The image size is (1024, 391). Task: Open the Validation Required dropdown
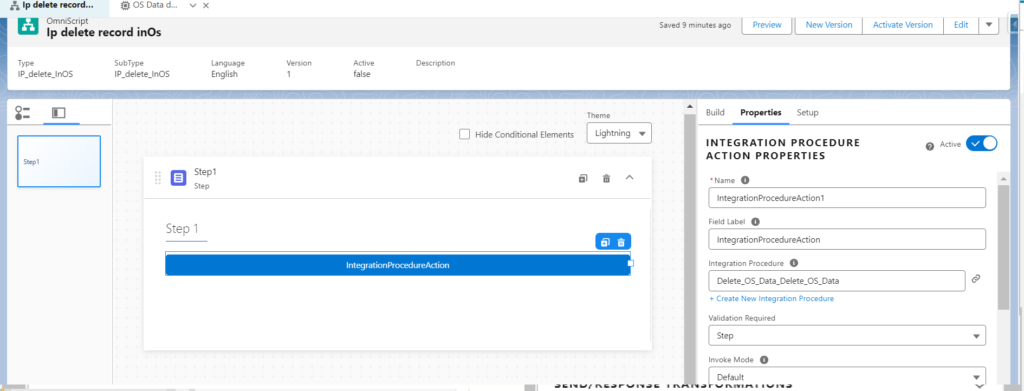point(847,336)
